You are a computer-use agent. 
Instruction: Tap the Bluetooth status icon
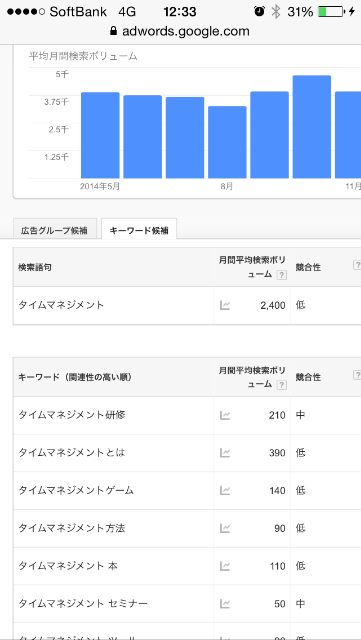tap(276, 11)
